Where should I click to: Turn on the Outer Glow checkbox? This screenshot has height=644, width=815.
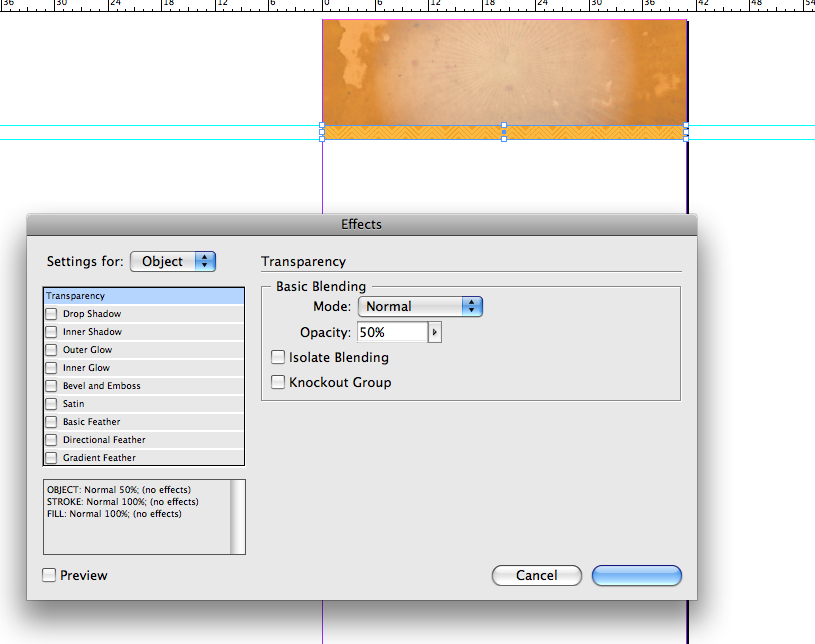point(51,350)
